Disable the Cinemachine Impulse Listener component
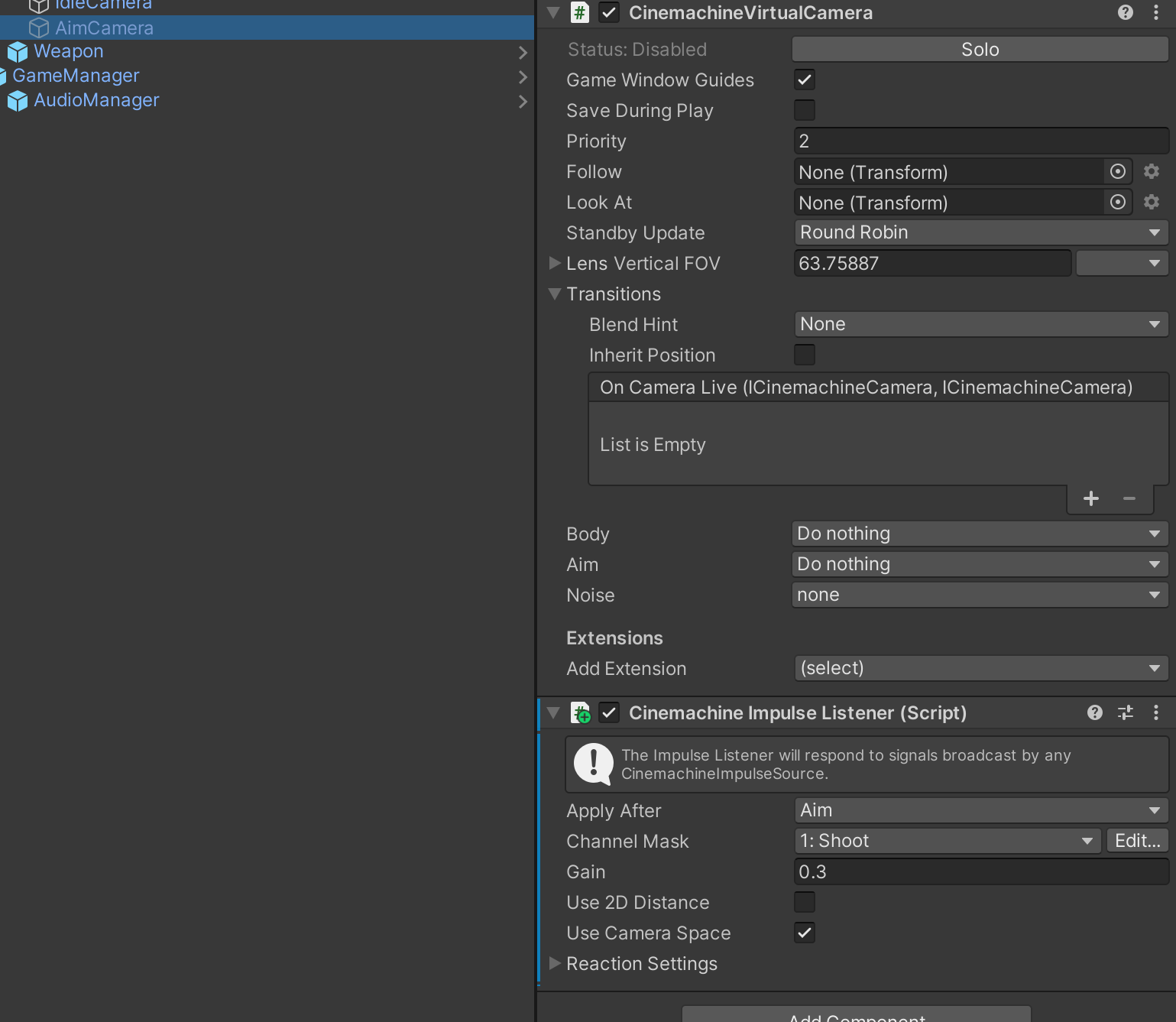1176x1022 pixels. (609, 712)
